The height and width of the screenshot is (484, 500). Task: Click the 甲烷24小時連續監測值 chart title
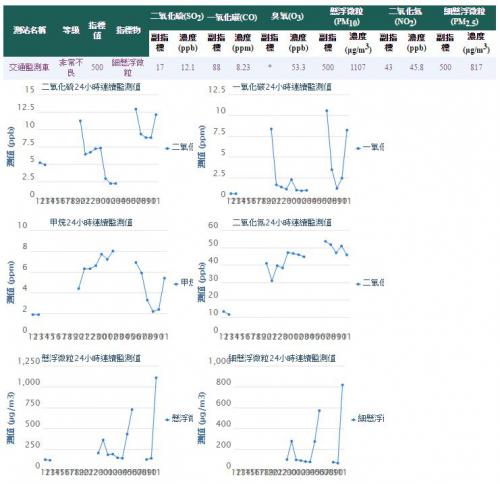click(x=91, y=222)
